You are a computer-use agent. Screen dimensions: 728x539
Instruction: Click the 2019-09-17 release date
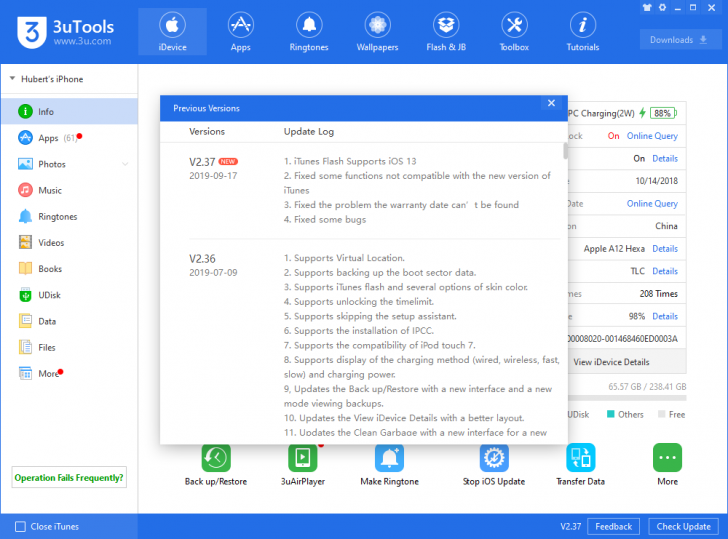pos(213,176)
